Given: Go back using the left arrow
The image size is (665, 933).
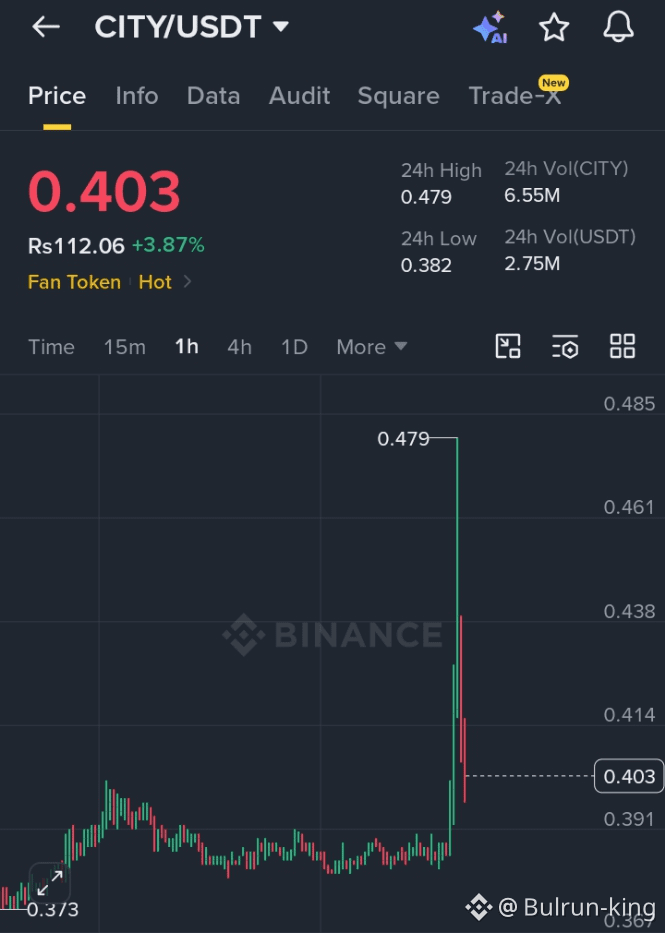Looking at the screenshot, I should click(x=46, y=27).
